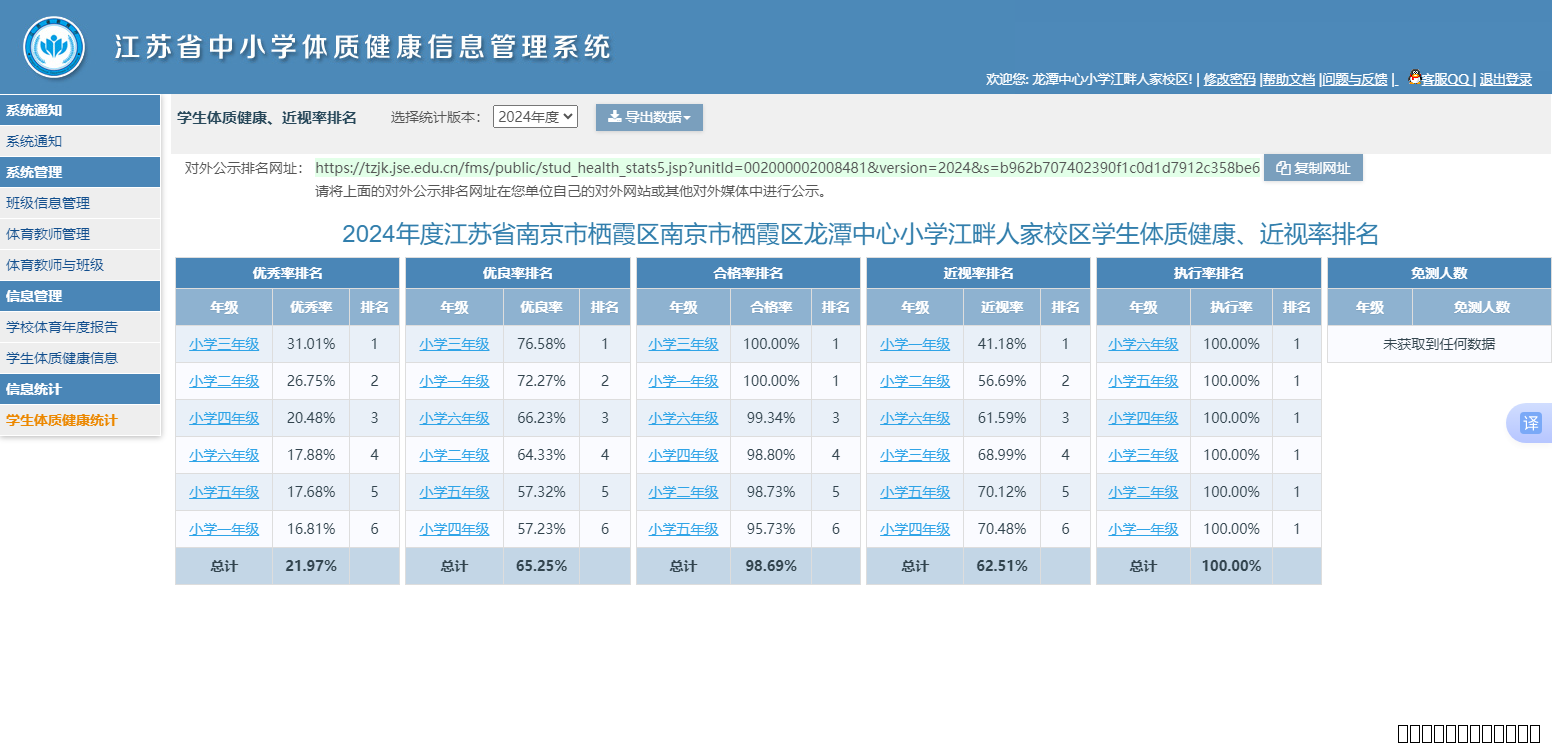Open 学生体质健康信息 in sidebar
Screen dimensions: 1552x755
[80, 358]
